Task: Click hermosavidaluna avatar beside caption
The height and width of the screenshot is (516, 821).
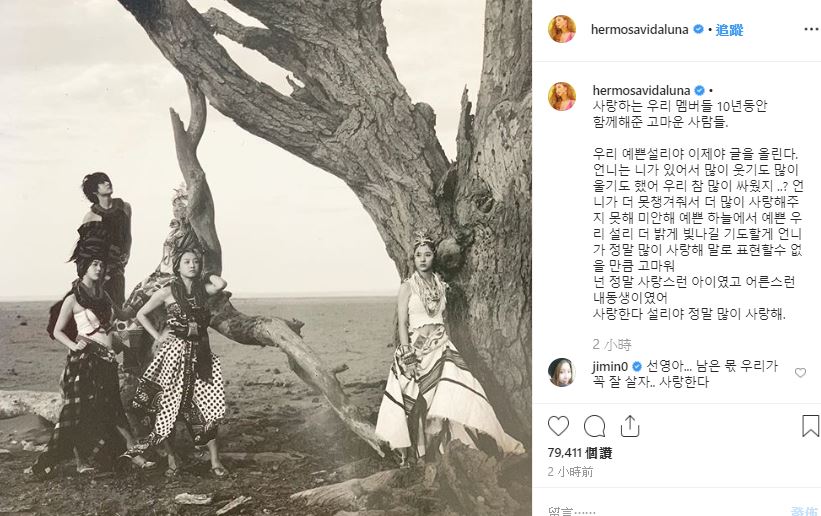Action: (x=562, y=96)
